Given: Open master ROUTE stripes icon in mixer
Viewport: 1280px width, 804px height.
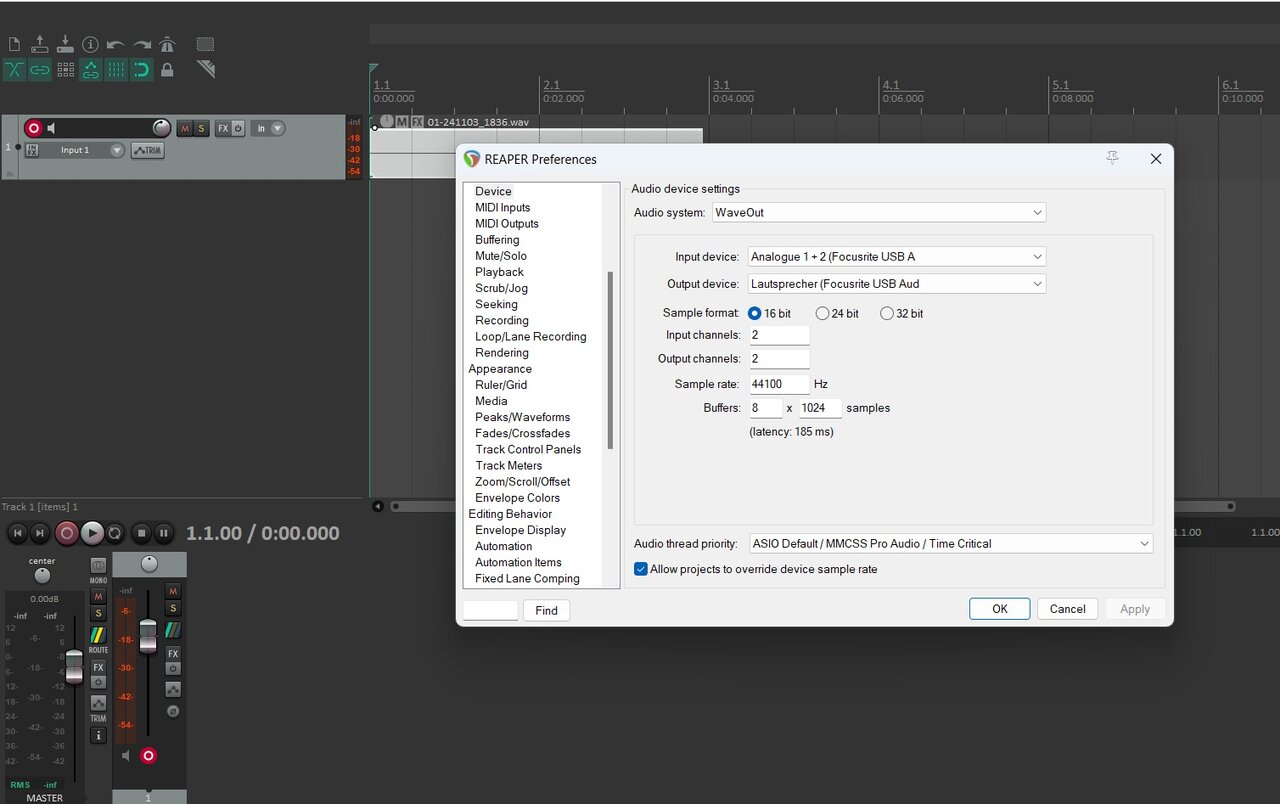Looking at the screenshot, I should (x=98, y=634).
